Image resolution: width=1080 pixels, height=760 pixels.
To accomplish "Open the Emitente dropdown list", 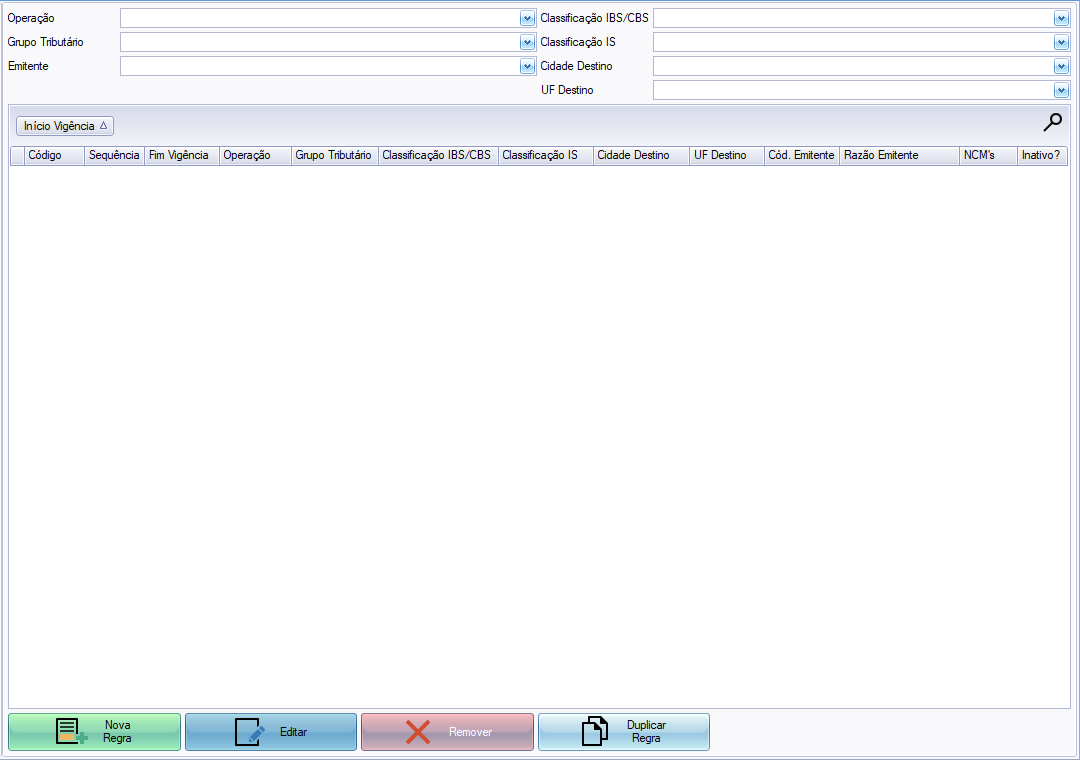I will (x=527, y=66).
